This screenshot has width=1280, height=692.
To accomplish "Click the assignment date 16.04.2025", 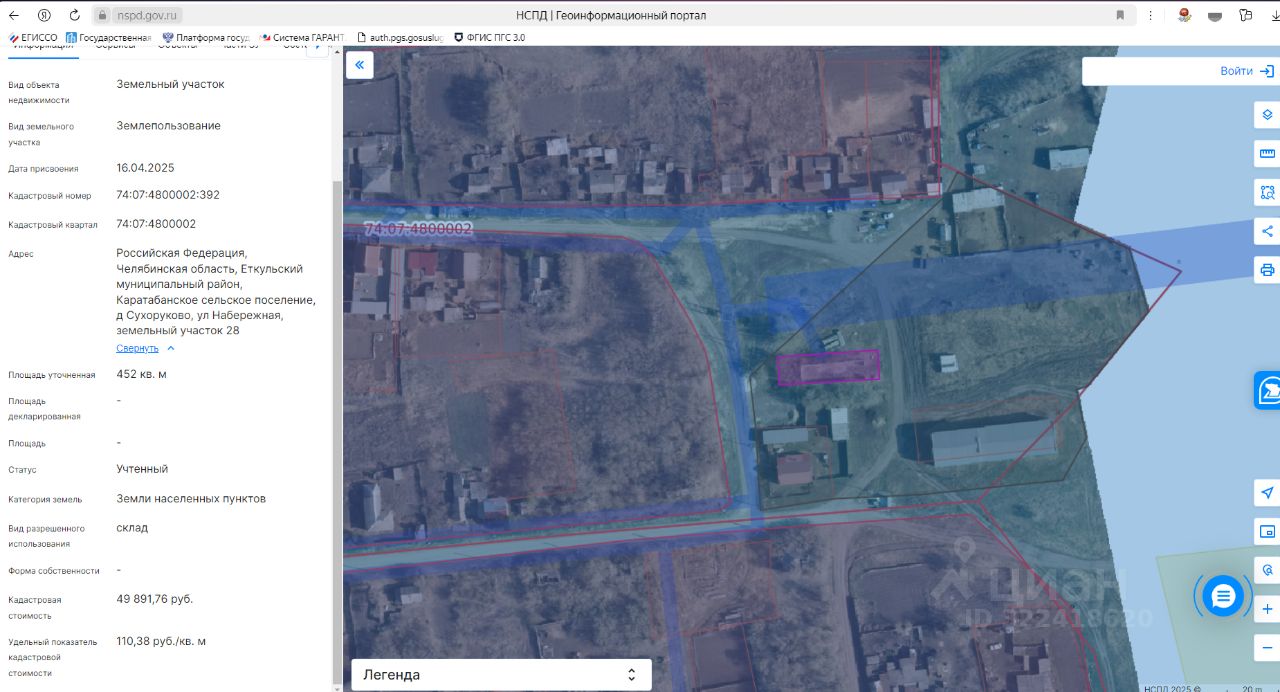I will [x=145, y=168].
